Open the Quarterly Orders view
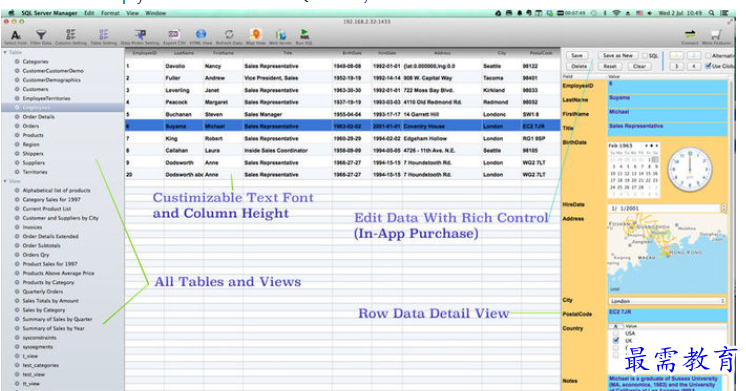The image size is (746, 391). (x=42, y=291)
